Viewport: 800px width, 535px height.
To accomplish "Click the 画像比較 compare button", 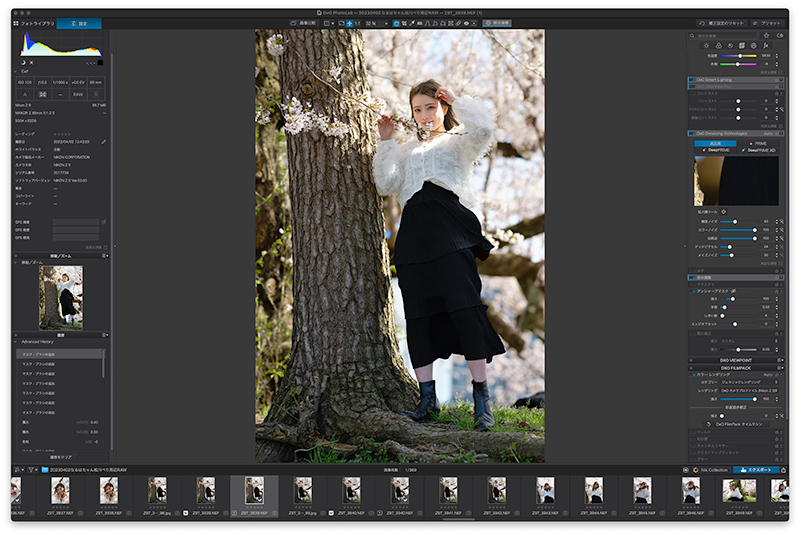I will [303, 23].
